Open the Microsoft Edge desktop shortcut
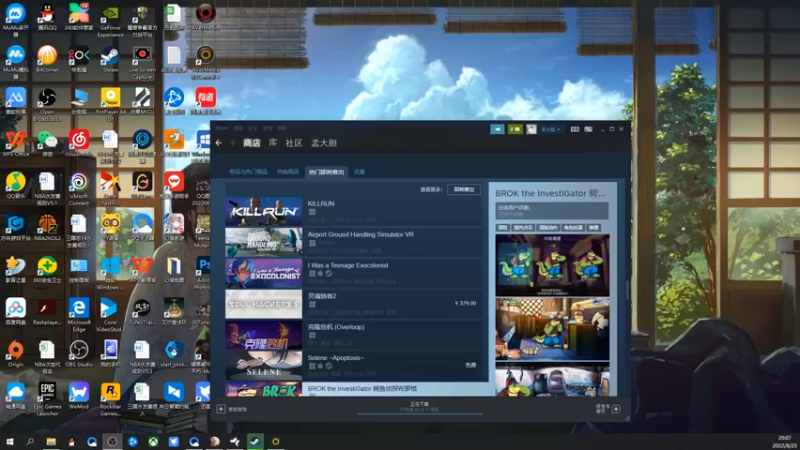800x450 pixels. pos(79,315)
